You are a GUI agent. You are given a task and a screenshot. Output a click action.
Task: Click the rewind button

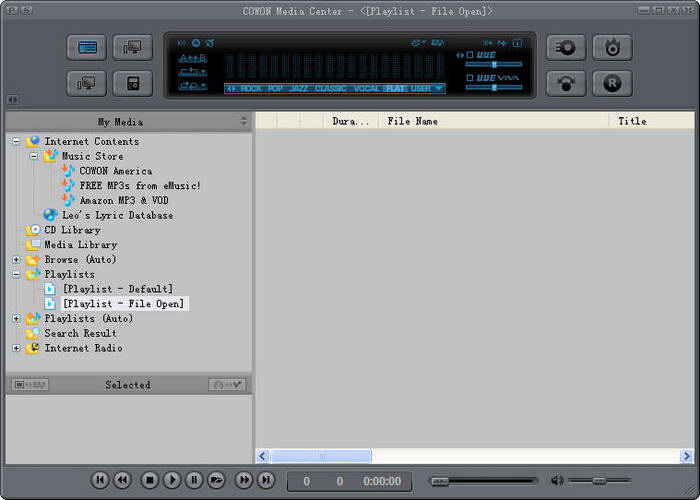click(x=122, y=480)
